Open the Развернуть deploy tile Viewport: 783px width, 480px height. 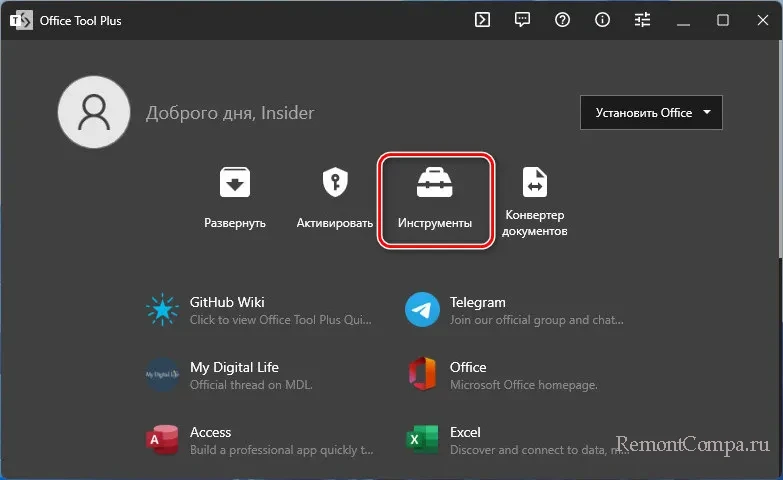pyautogui.click(x=235, y=197)
